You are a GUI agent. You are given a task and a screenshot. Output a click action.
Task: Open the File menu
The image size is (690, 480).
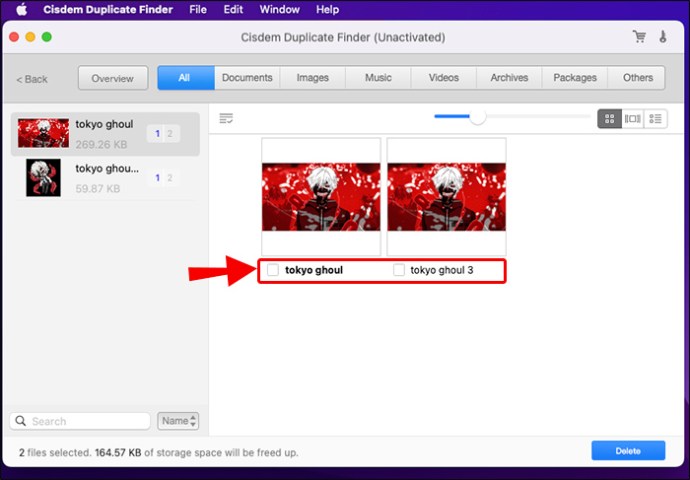click(x=198, y=9)
